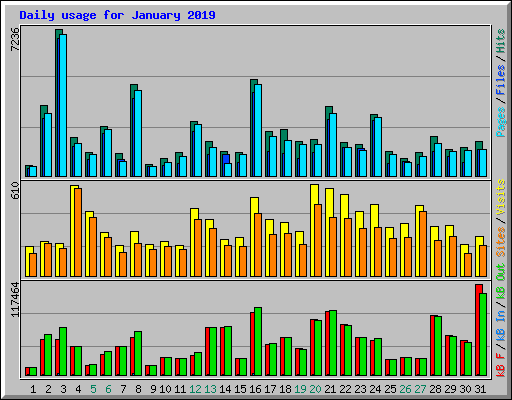
Task: Click the day 1 axis label
Action: (33, 389)
